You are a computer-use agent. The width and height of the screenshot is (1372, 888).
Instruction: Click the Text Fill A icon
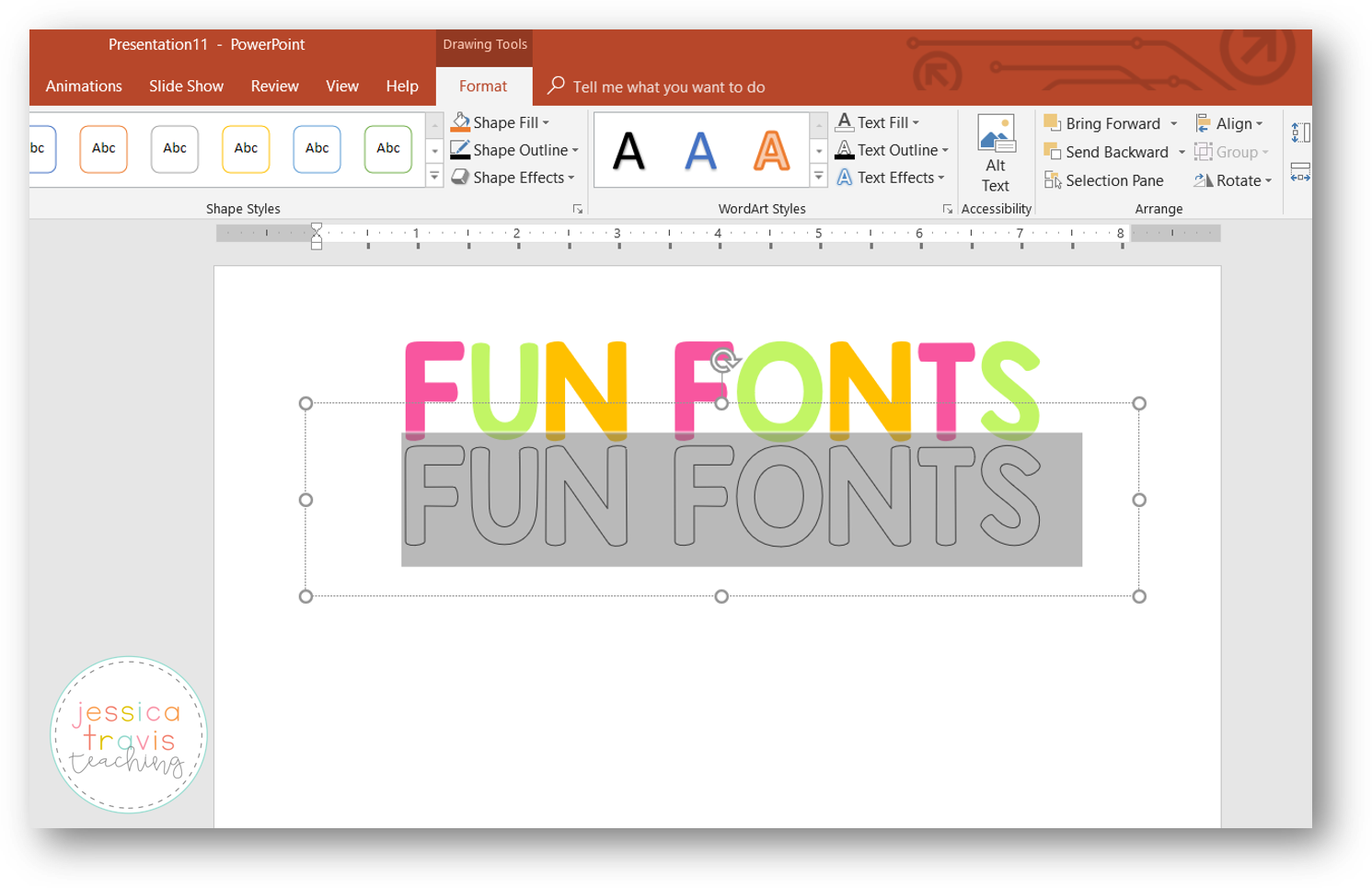[844, 122]
